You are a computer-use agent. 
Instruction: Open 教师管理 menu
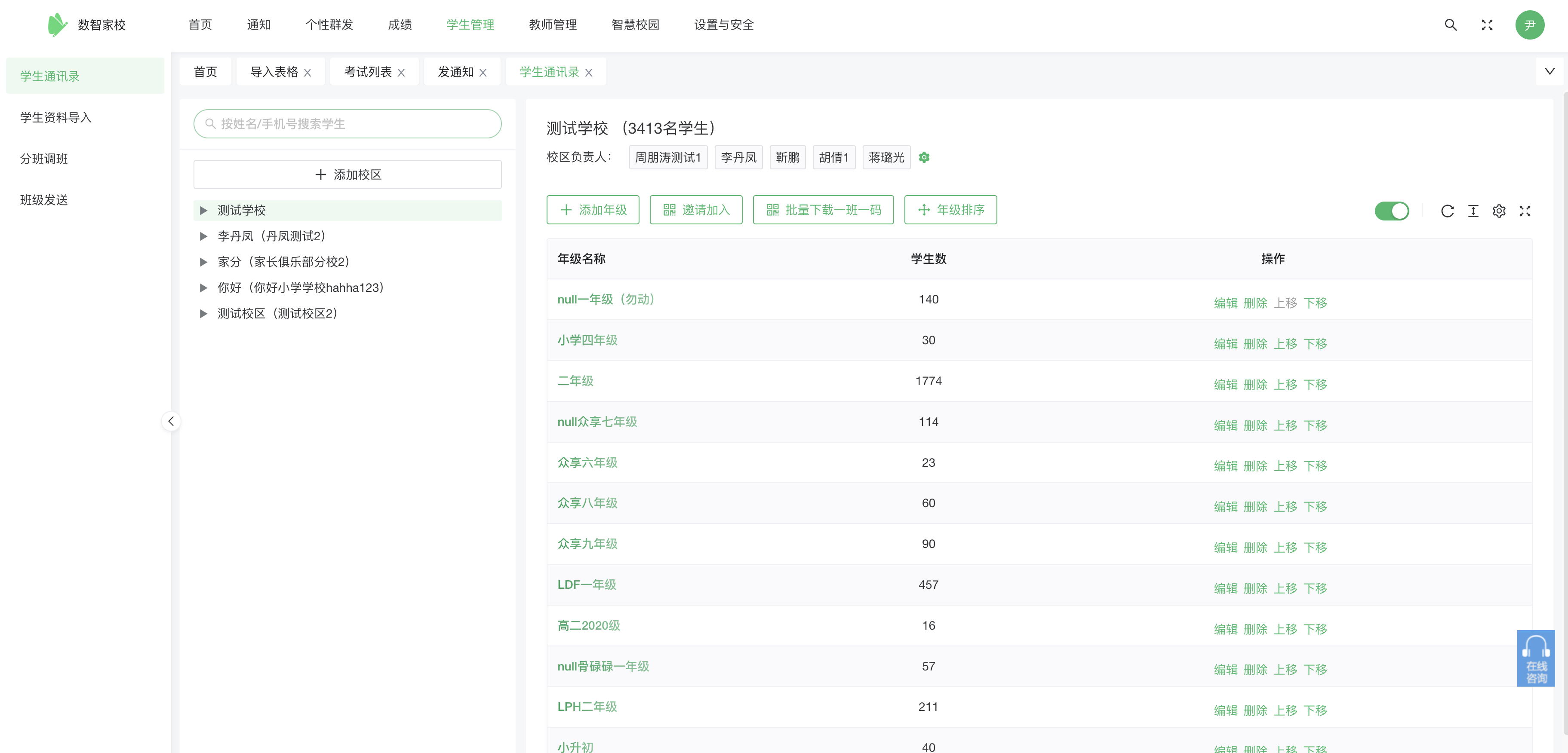tap(553, 25)
